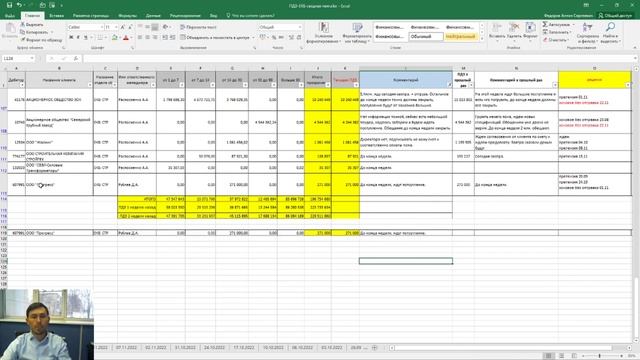Open Conditional Formatting menu

(323, 33)
